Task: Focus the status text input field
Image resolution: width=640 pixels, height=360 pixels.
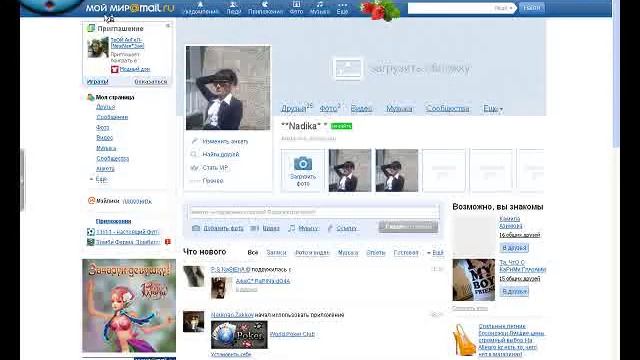Action: (314, 212)
